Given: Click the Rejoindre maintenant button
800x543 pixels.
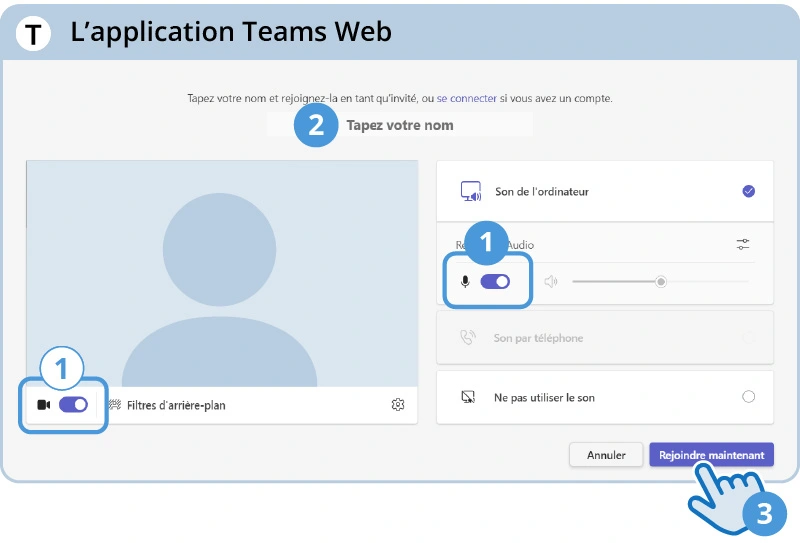Looking at the screenshot, I should pos(711,455).
